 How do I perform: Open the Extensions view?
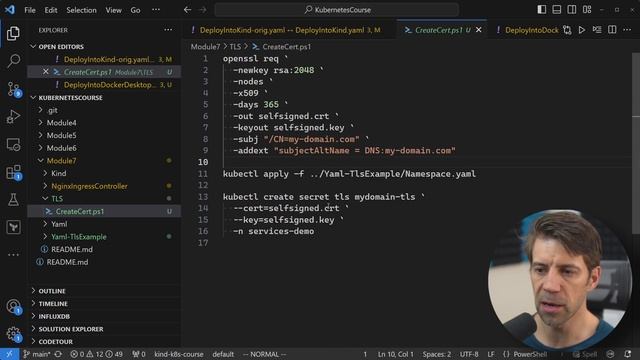tap(13, 172)
